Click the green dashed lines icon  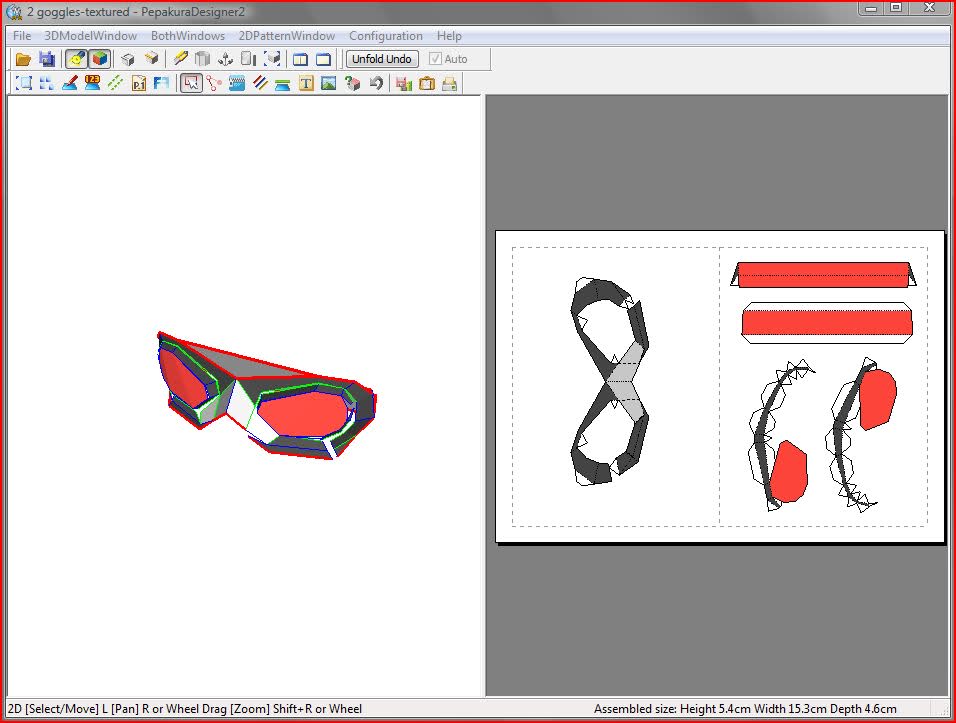click(x=115, y=83)
